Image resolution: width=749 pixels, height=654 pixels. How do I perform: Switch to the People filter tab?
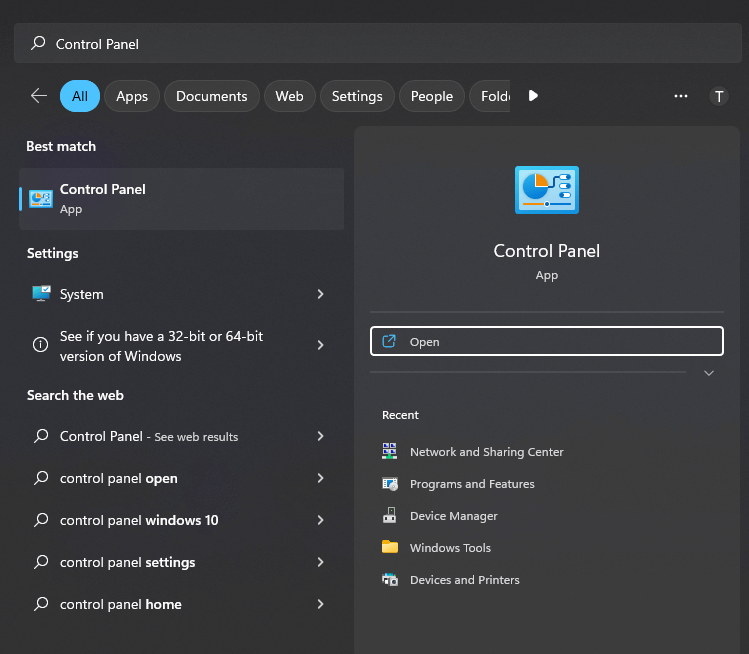tap(432, 96)
